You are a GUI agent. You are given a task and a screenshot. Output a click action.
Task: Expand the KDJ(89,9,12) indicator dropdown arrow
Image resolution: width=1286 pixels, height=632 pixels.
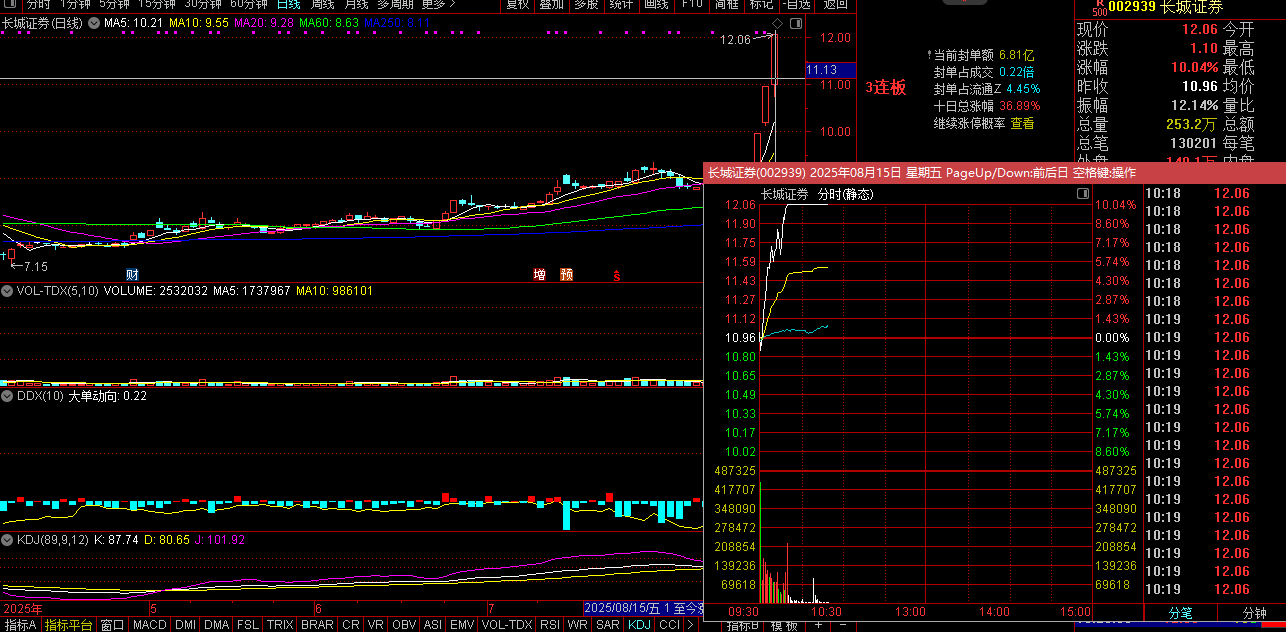[7, 540]
